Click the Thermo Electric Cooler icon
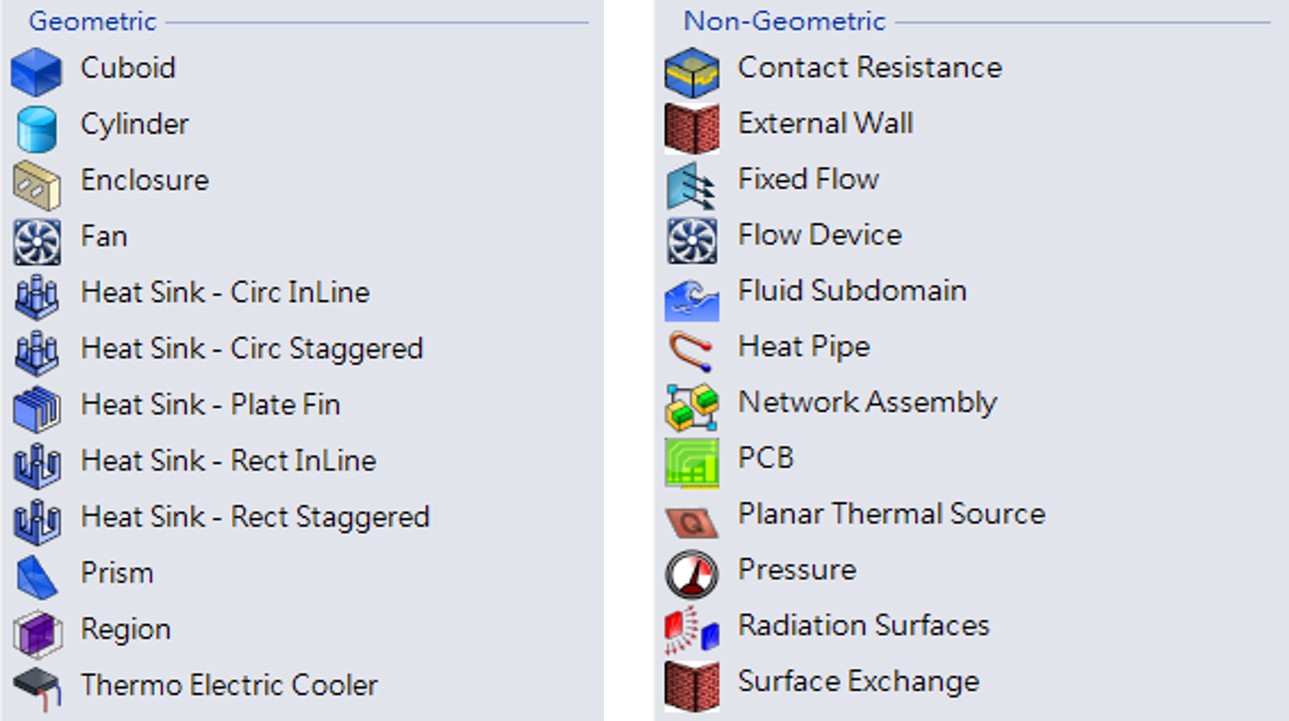Viewport: 1289px width, 721px height. pos(37,687)
